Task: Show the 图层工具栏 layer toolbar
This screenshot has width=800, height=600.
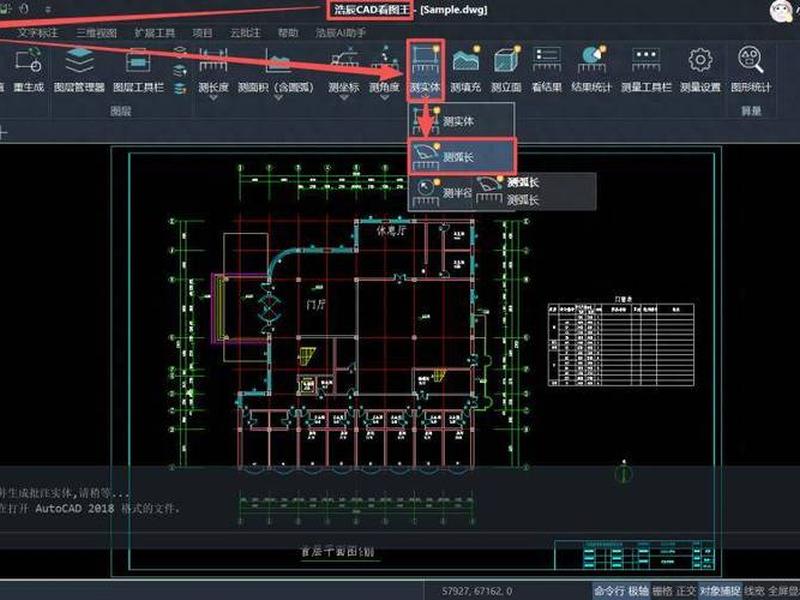Action: (x=138, y=69)
